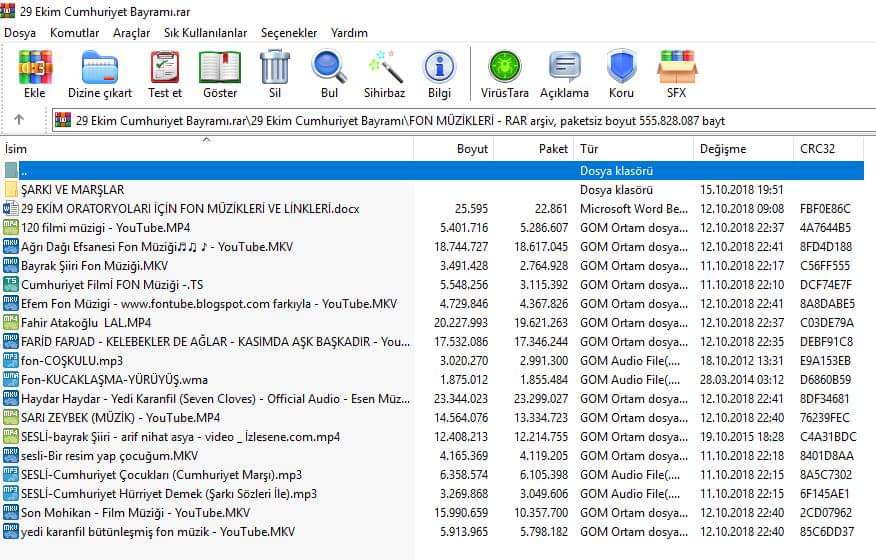Image resolution: width=876 pixels, height=560 pixels.
Task: Start VirüsTara virus scan
Action: tap(504, 73)
